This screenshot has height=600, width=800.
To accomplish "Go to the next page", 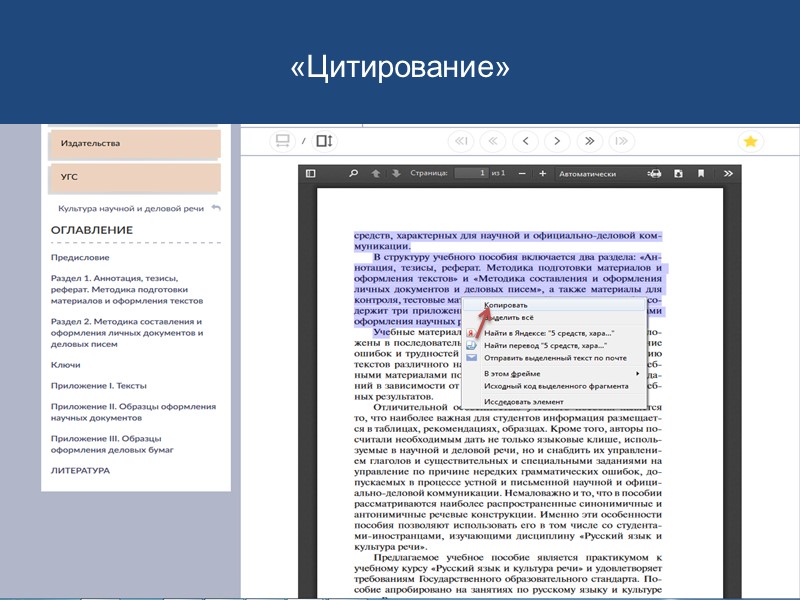I will 557,141.
